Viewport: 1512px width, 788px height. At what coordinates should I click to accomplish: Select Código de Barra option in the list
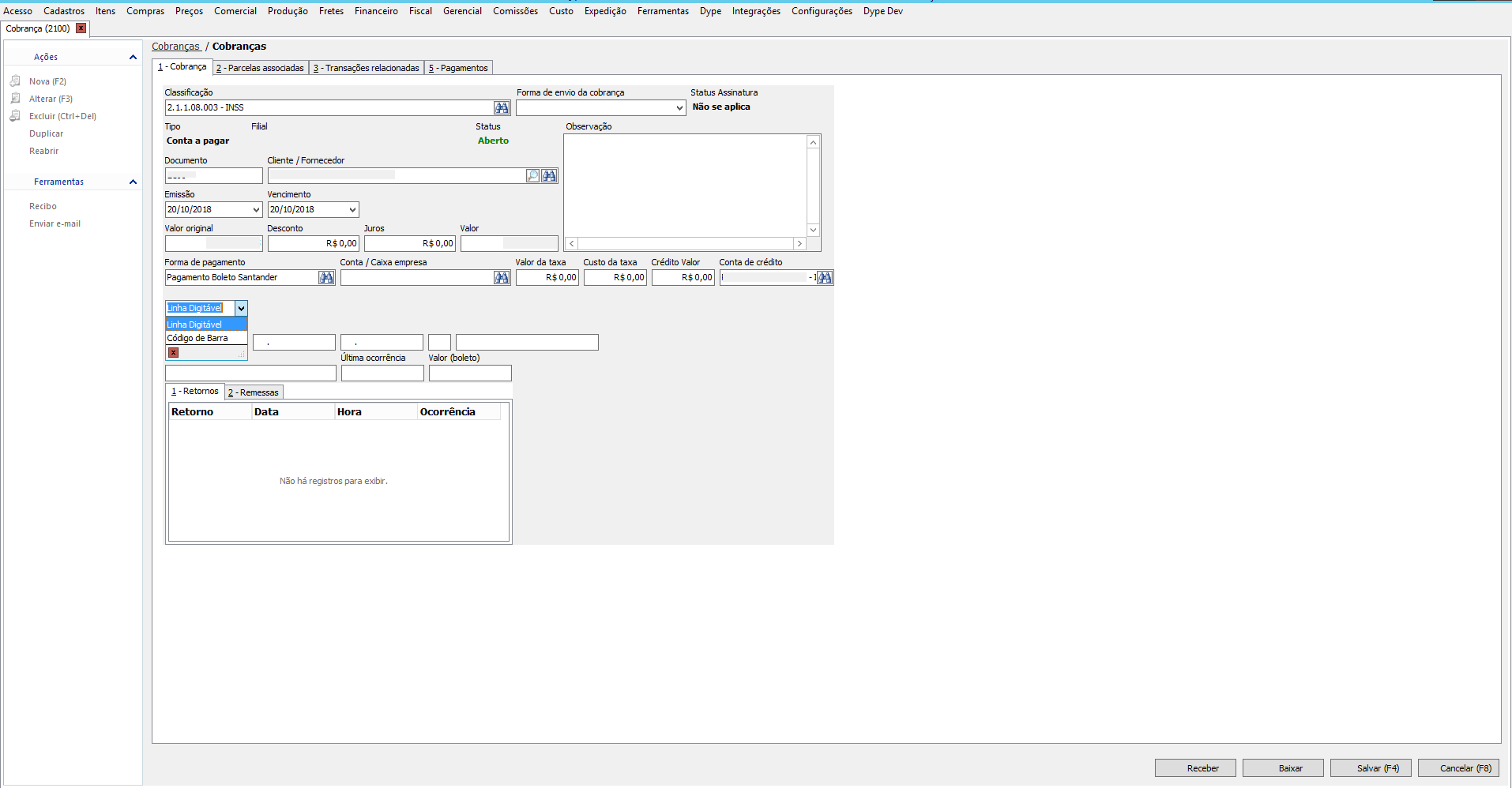(x=206, y=338)
